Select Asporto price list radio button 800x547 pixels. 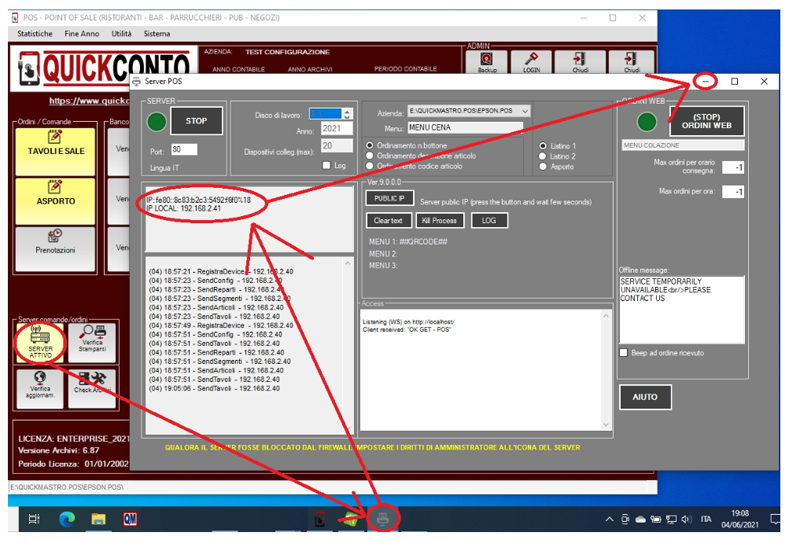(x=543, y=166)
